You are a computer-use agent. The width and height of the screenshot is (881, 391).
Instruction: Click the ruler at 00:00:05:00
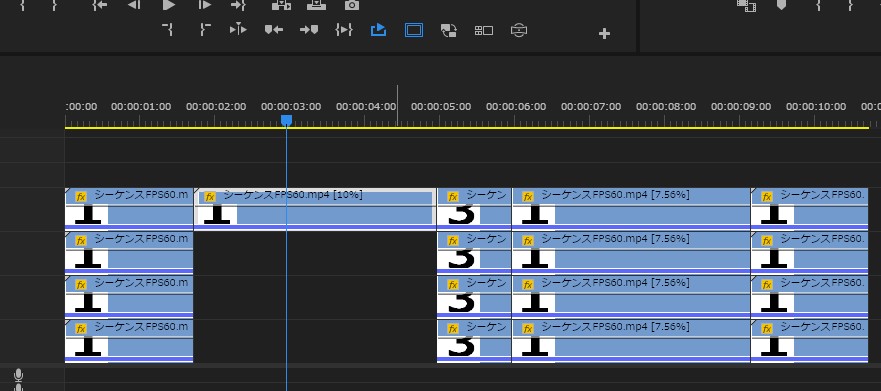click(441, 106)
